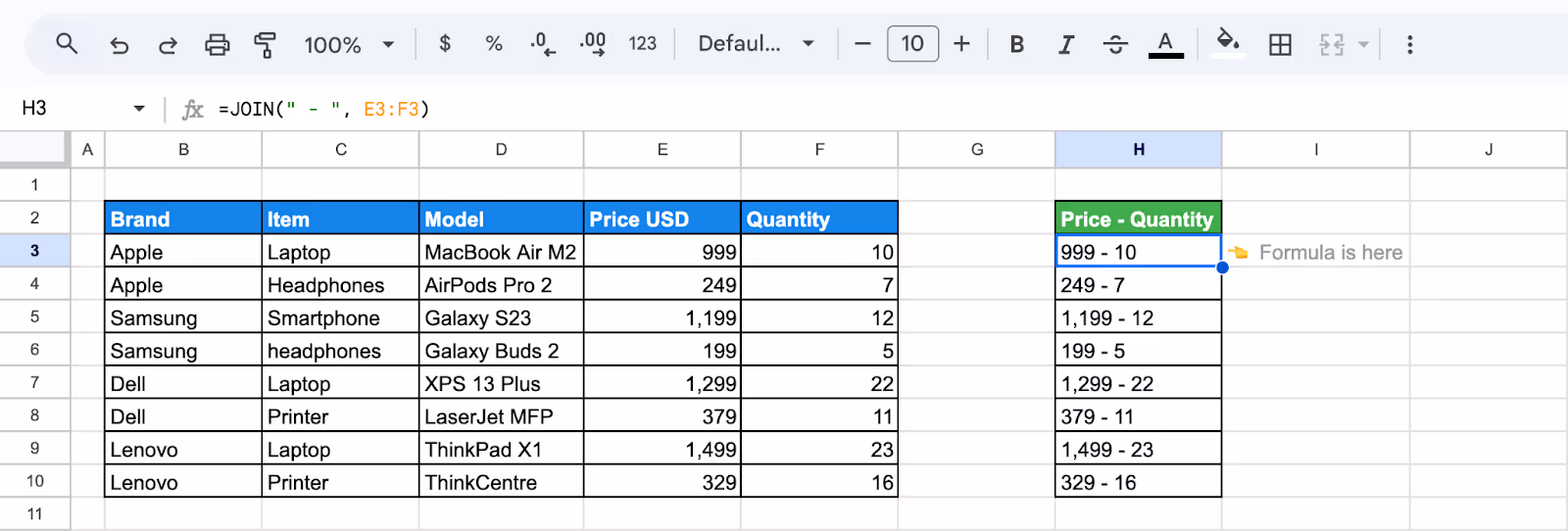Select column B header
Screen dimensions: 1568x531
tap(183, 150)
